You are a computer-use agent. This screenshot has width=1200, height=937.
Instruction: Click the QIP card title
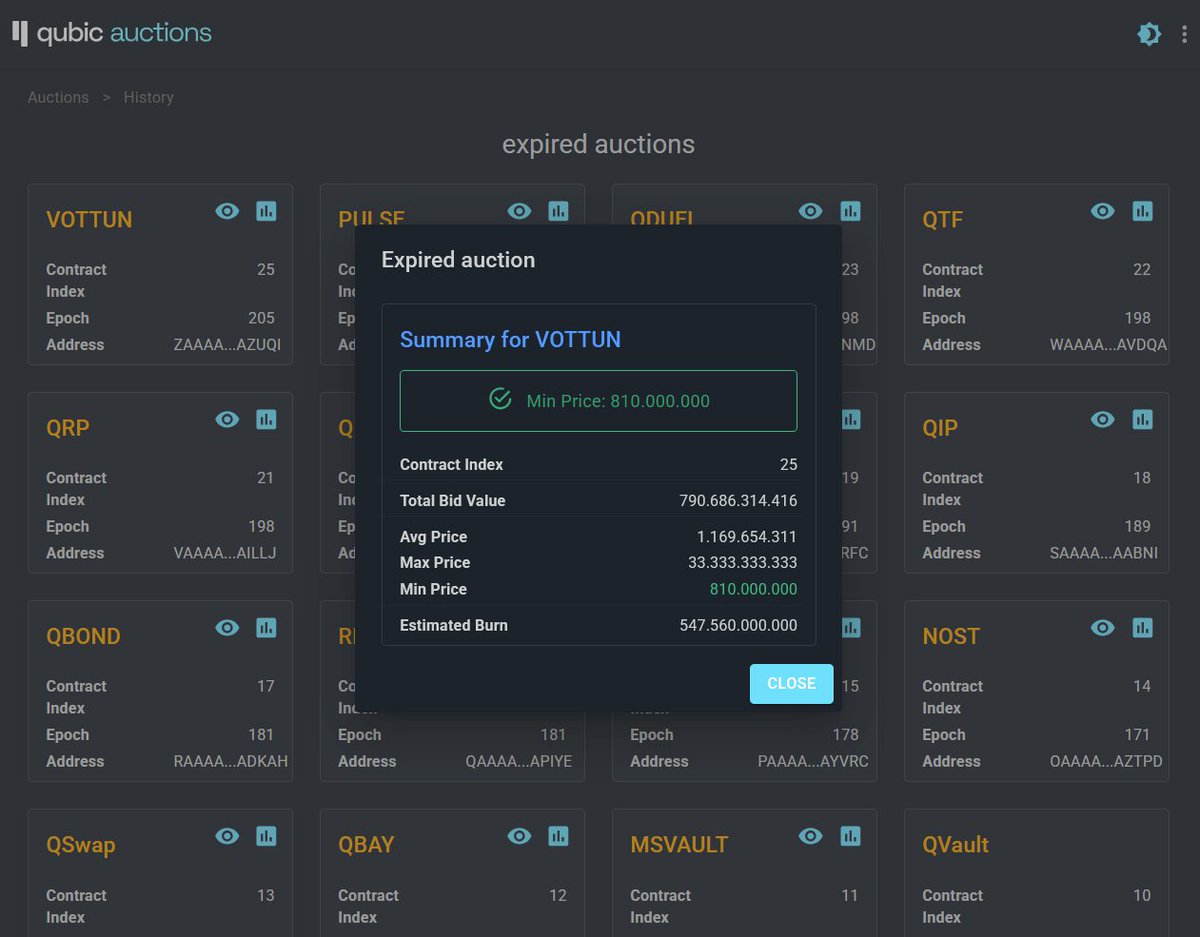point(940,428)
